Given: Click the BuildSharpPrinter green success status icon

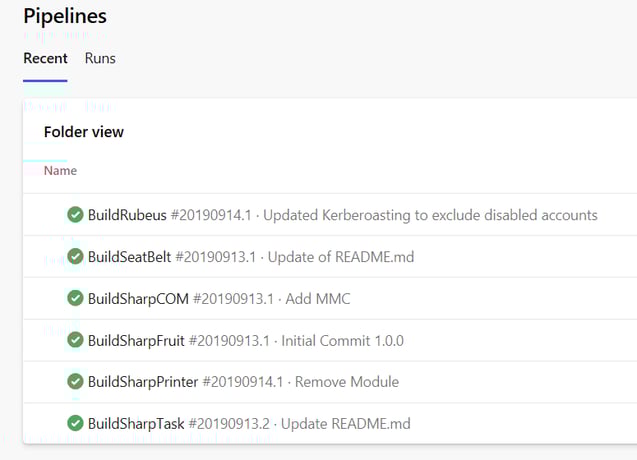Looking at the screenshot, I should coord(75,381).
